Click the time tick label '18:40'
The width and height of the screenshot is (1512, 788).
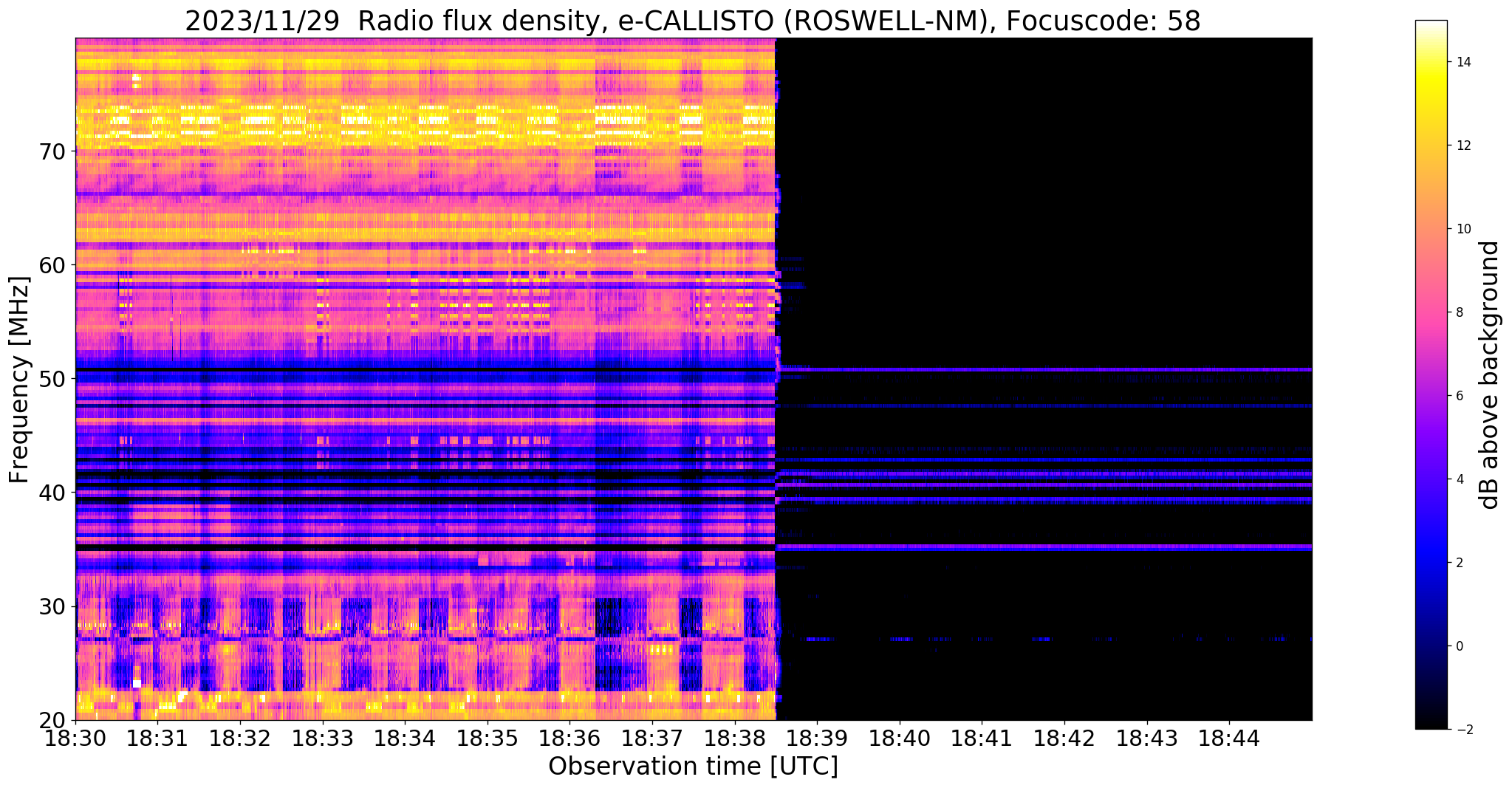(x=900, y=738)
